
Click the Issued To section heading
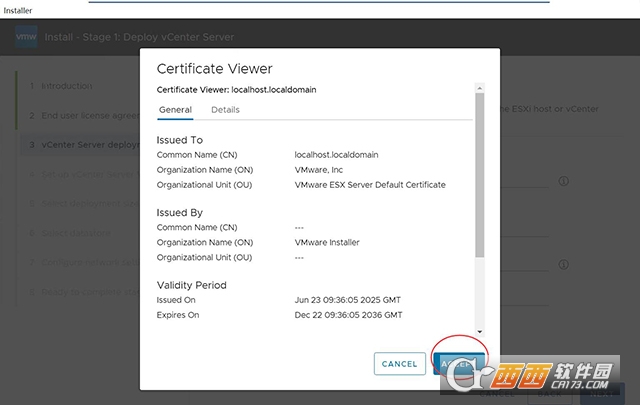180,140
